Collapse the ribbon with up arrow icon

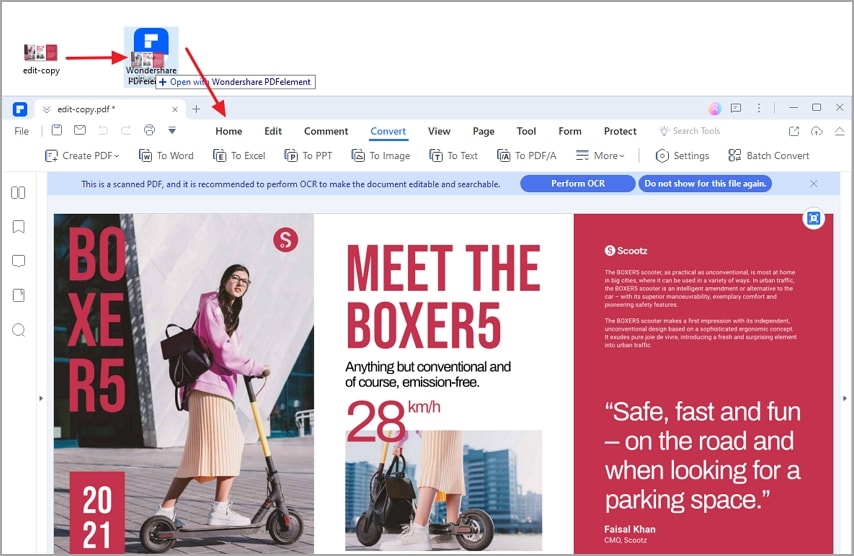click(839, 131)
